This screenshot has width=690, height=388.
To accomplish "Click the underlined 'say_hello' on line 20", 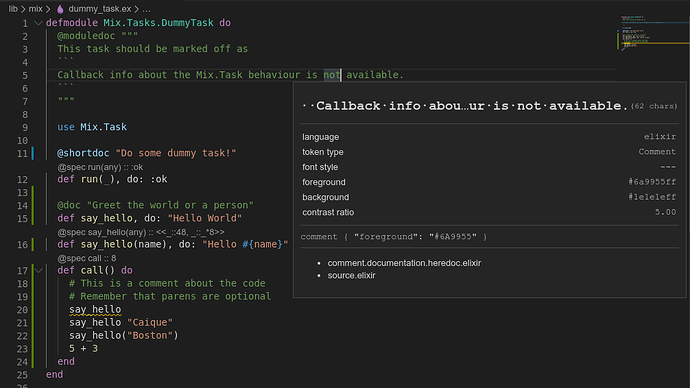I will (95, 309).
